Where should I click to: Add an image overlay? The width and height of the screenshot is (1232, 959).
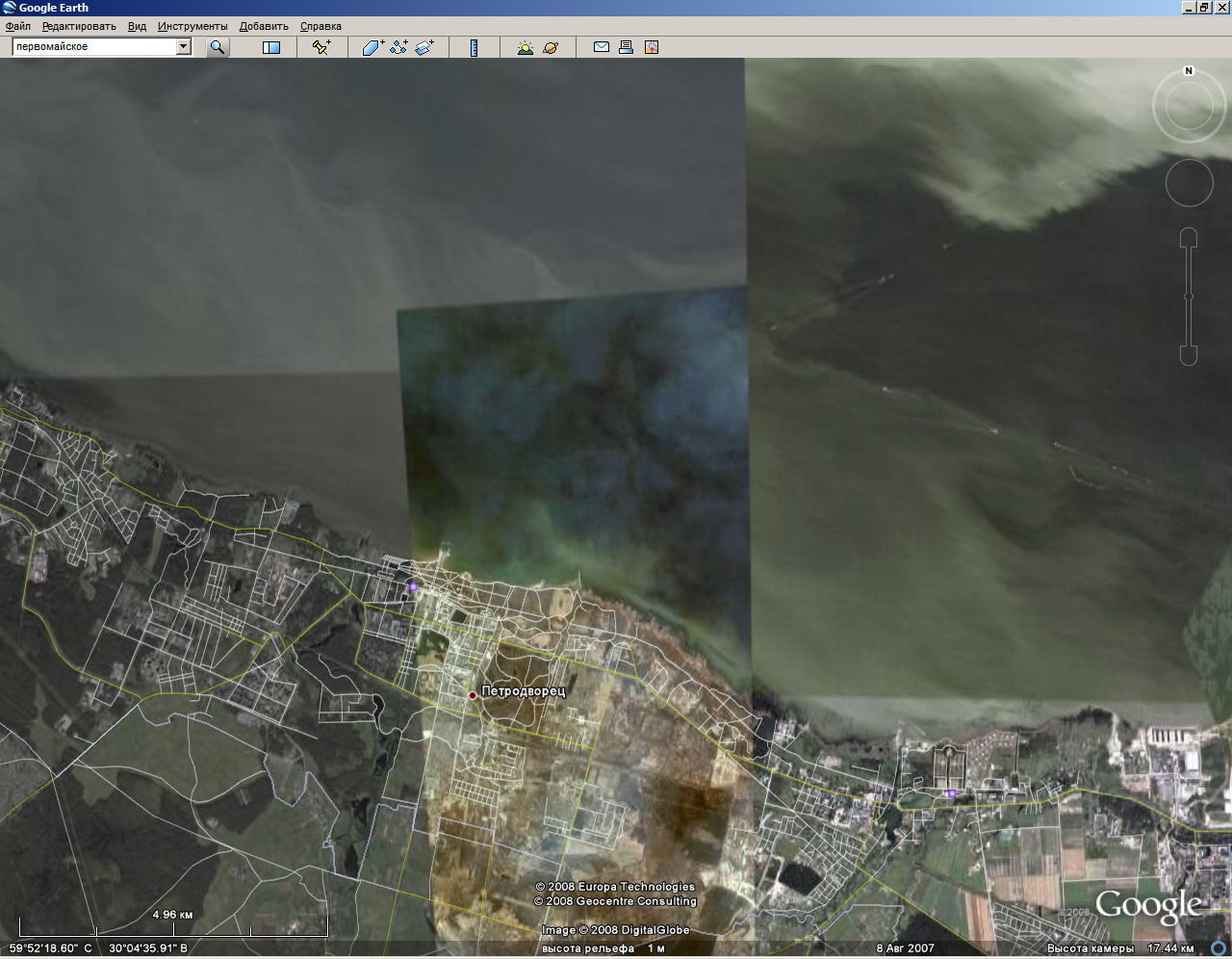click(424, 47)
